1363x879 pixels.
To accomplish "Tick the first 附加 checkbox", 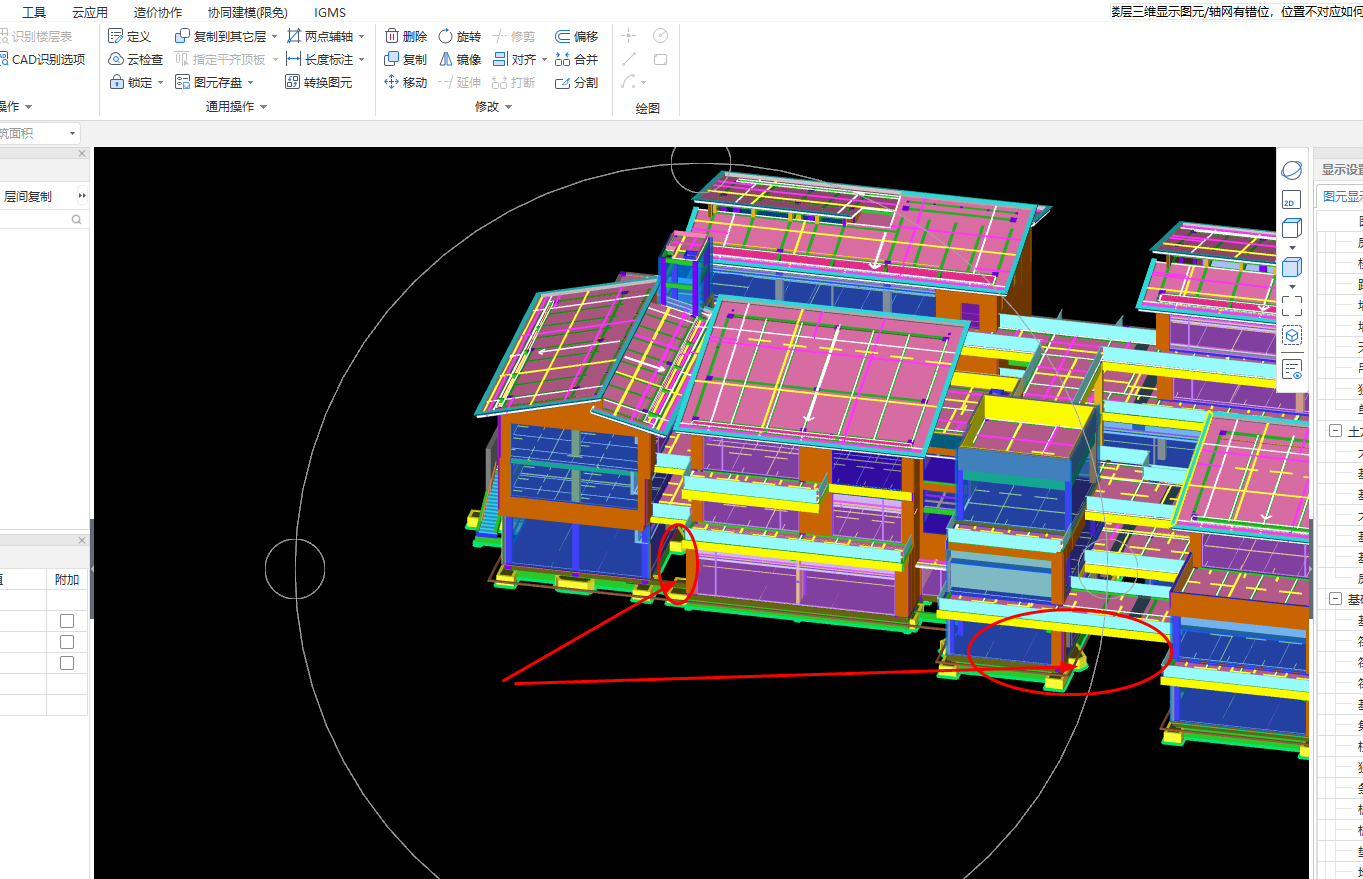I will [x=67, y=621].
